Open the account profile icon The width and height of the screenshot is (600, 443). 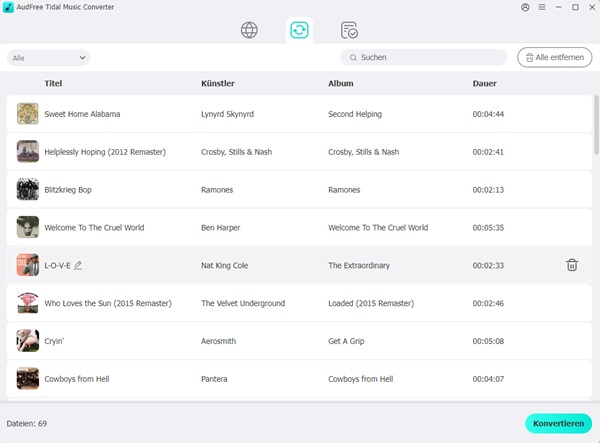click(525, 7)
